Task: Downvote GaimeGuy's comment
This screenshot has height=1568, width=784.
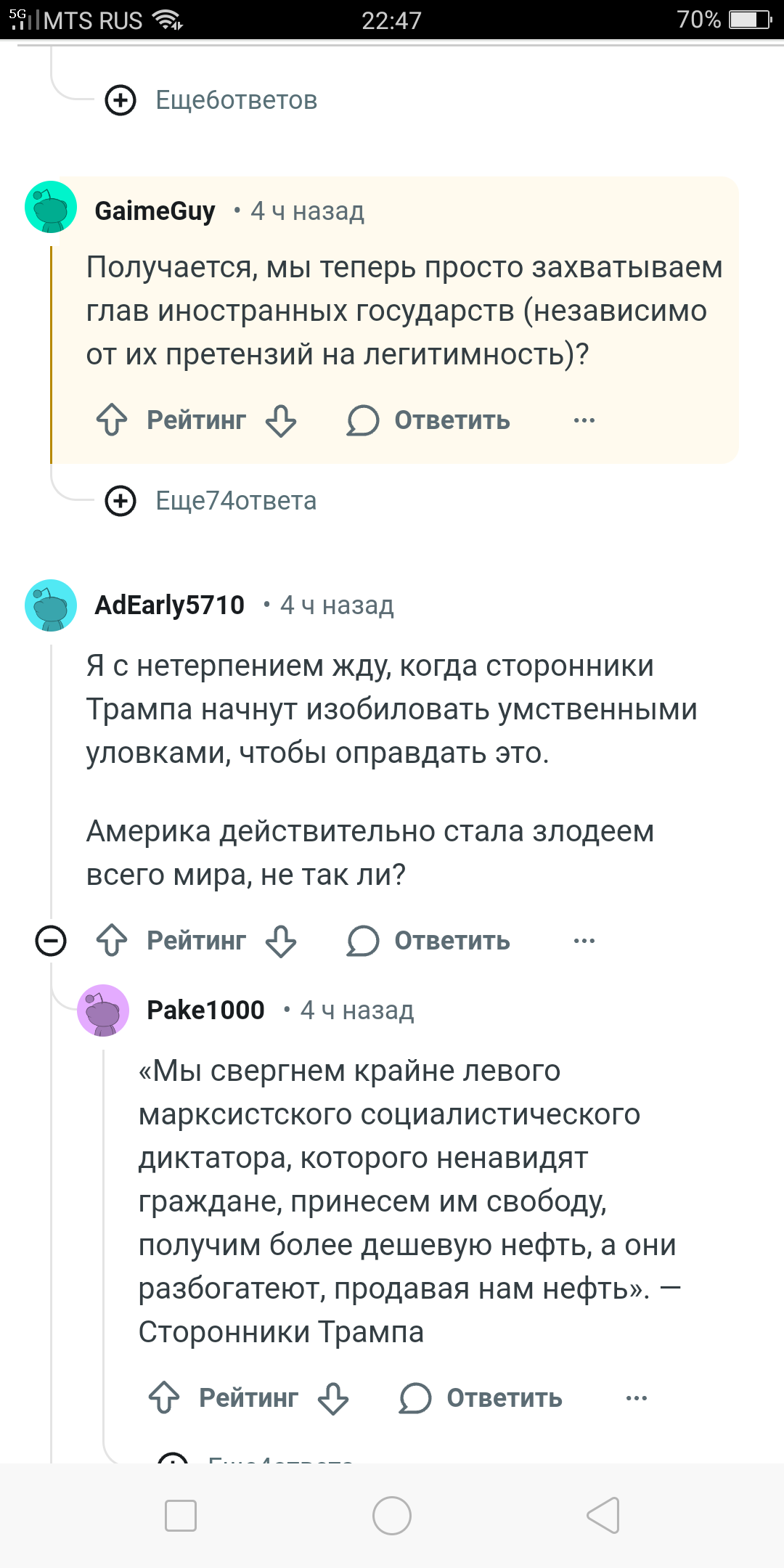Action: tap(281, 420)
